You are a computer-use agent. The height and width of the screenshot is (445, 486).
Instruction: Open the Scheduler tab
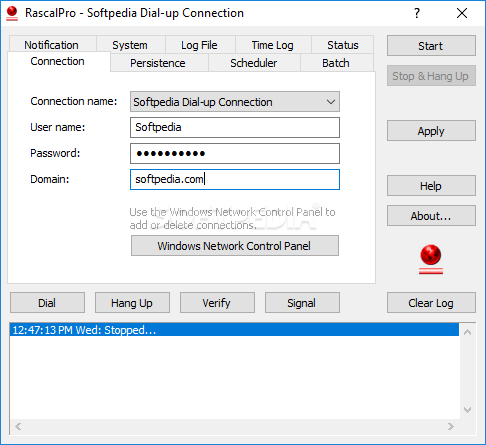click(x=254, y=63)
